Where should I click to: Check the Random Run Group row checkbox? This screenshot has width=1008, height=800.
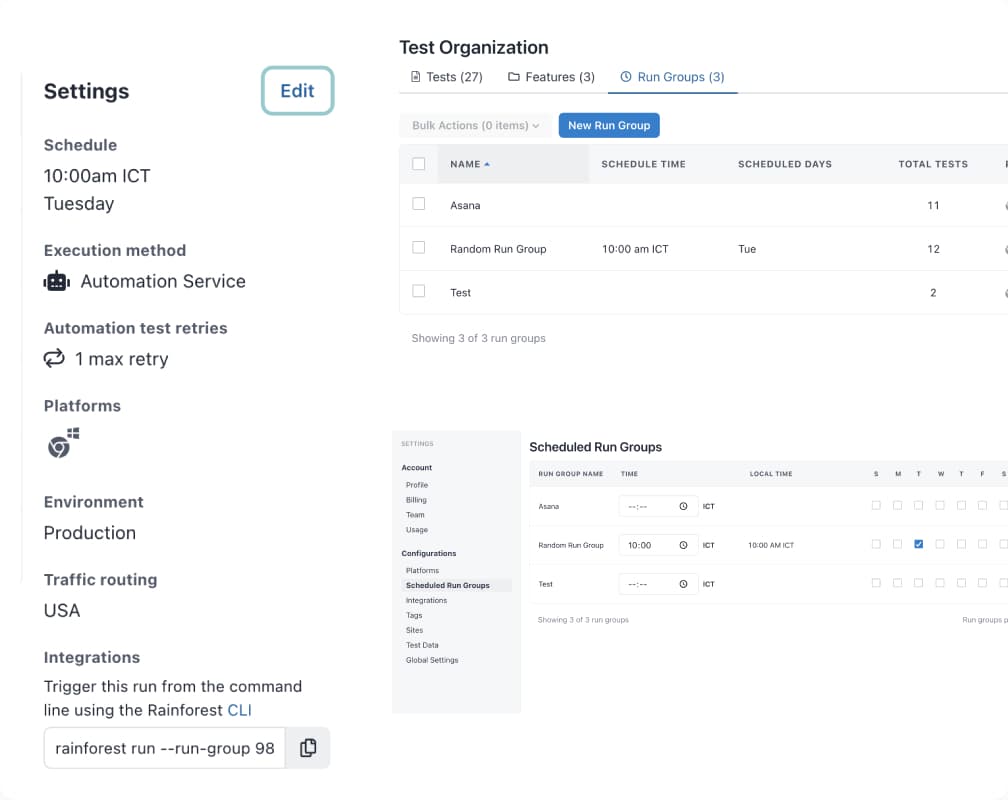[x=418, y=248]
